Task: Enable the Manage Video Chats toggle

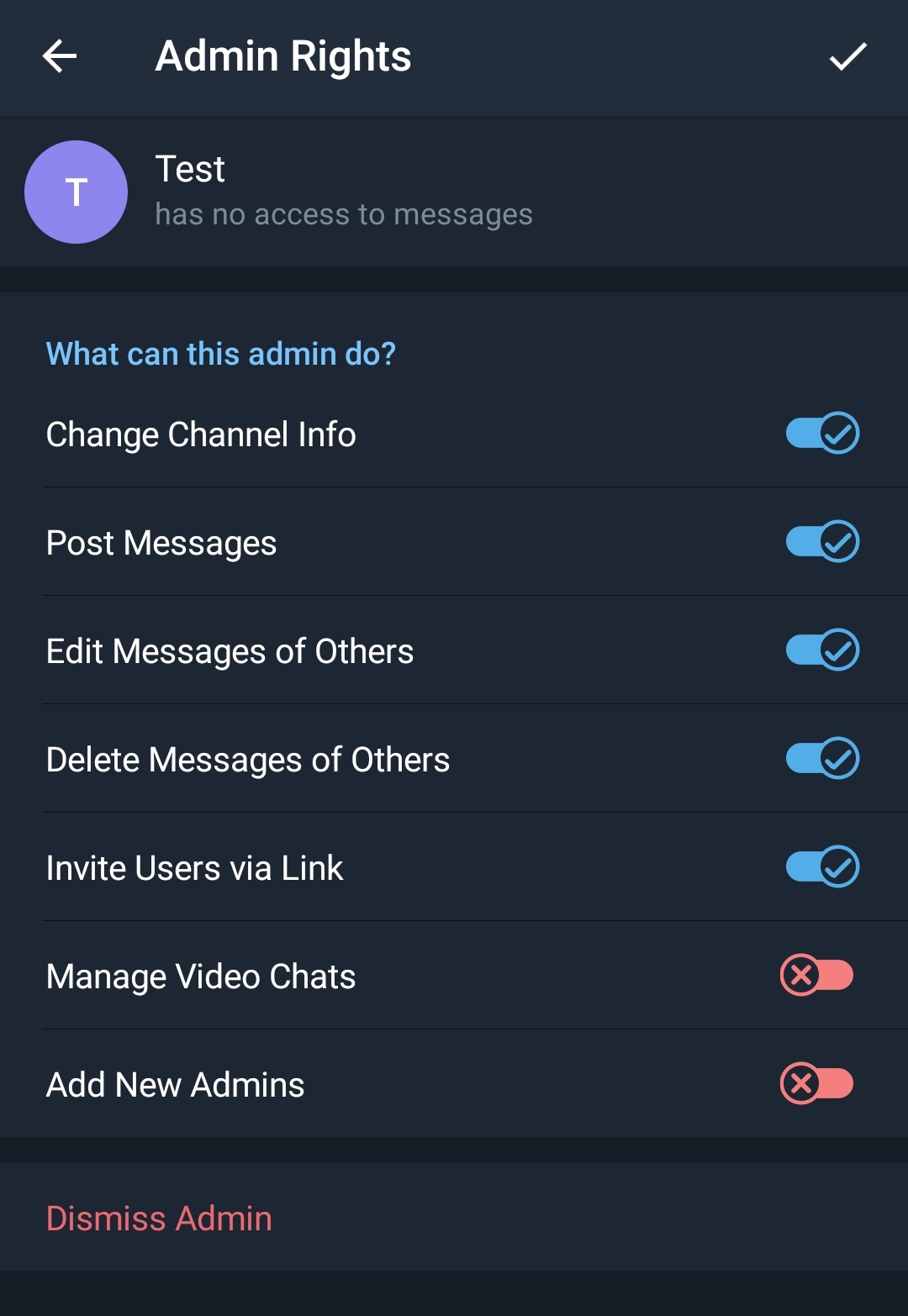Action: pyautogui.click(x=816, y=976)
